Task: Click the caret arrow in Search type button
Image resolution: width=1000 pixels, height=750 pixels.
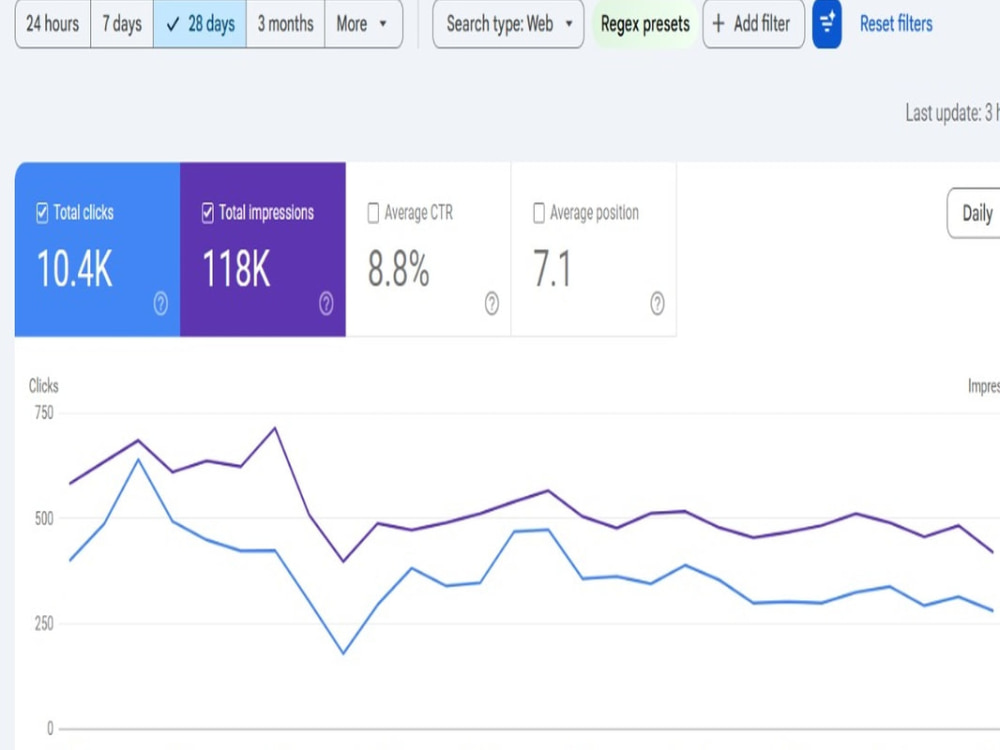Action: [x=569, y=24]
